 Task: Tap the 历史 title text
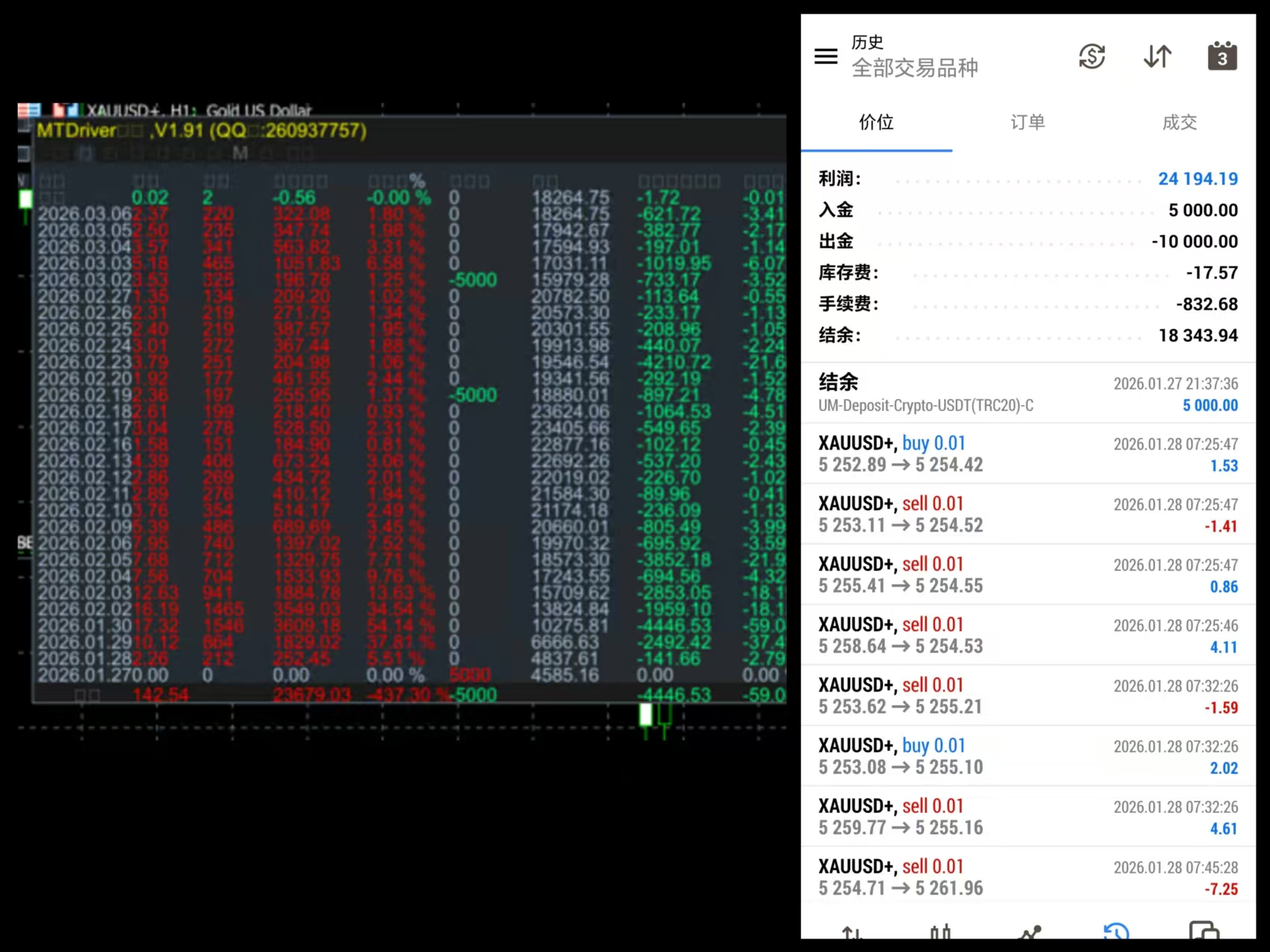pos(867,42)
